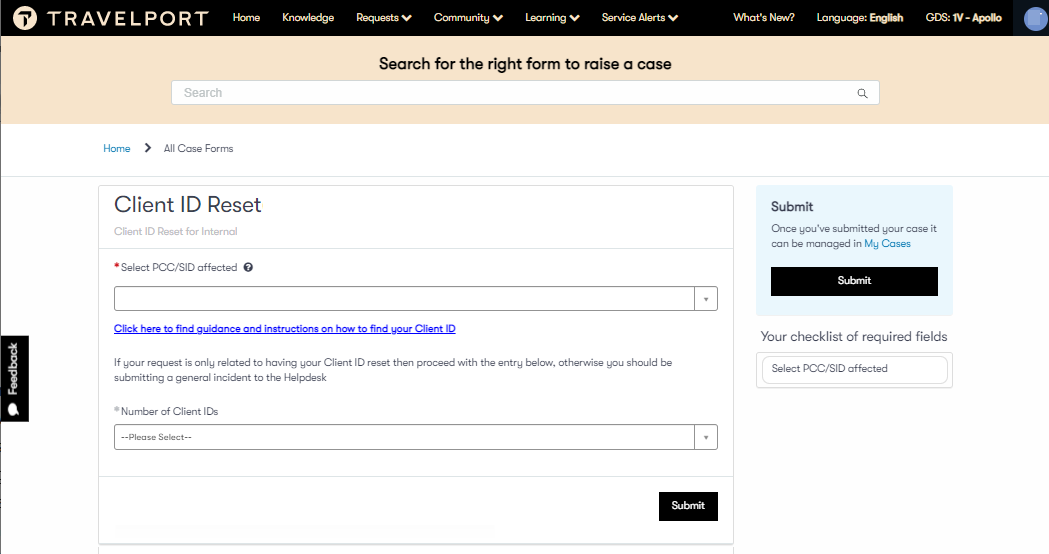The width and height of the screenshot is (1049, 554).
Task: Click the help icon beside PCC/SID affected
Action: [248, 268]
